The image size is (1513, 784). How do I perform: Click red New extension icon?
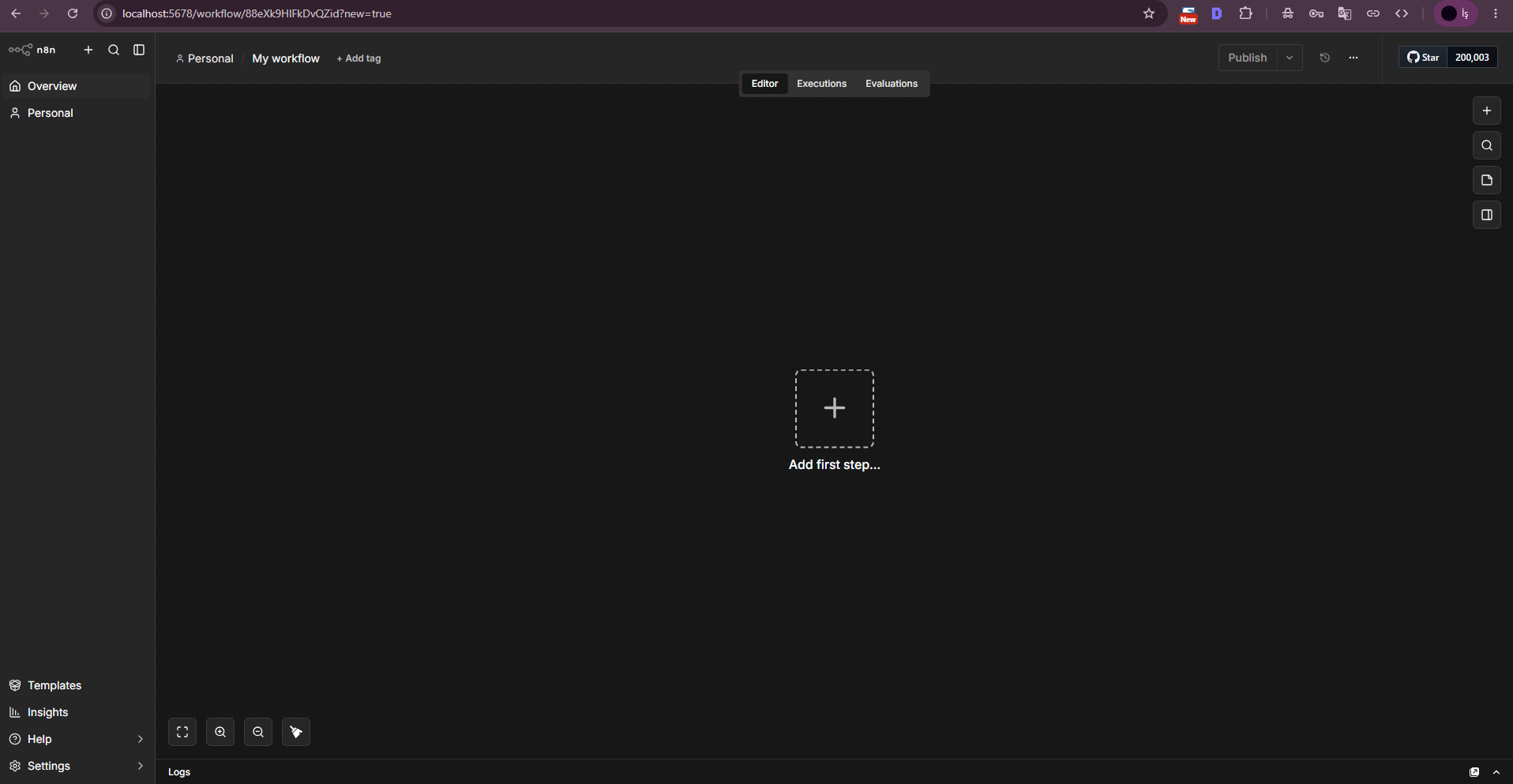1188,14
